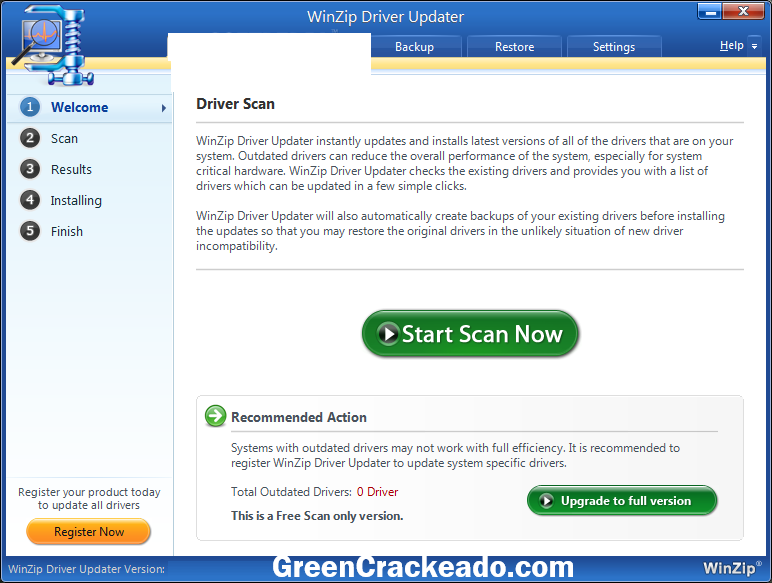Viewport: 772px width, 583px height.
Task: Click the step 4 number badge beside Installing
Action: coord(30,200)
